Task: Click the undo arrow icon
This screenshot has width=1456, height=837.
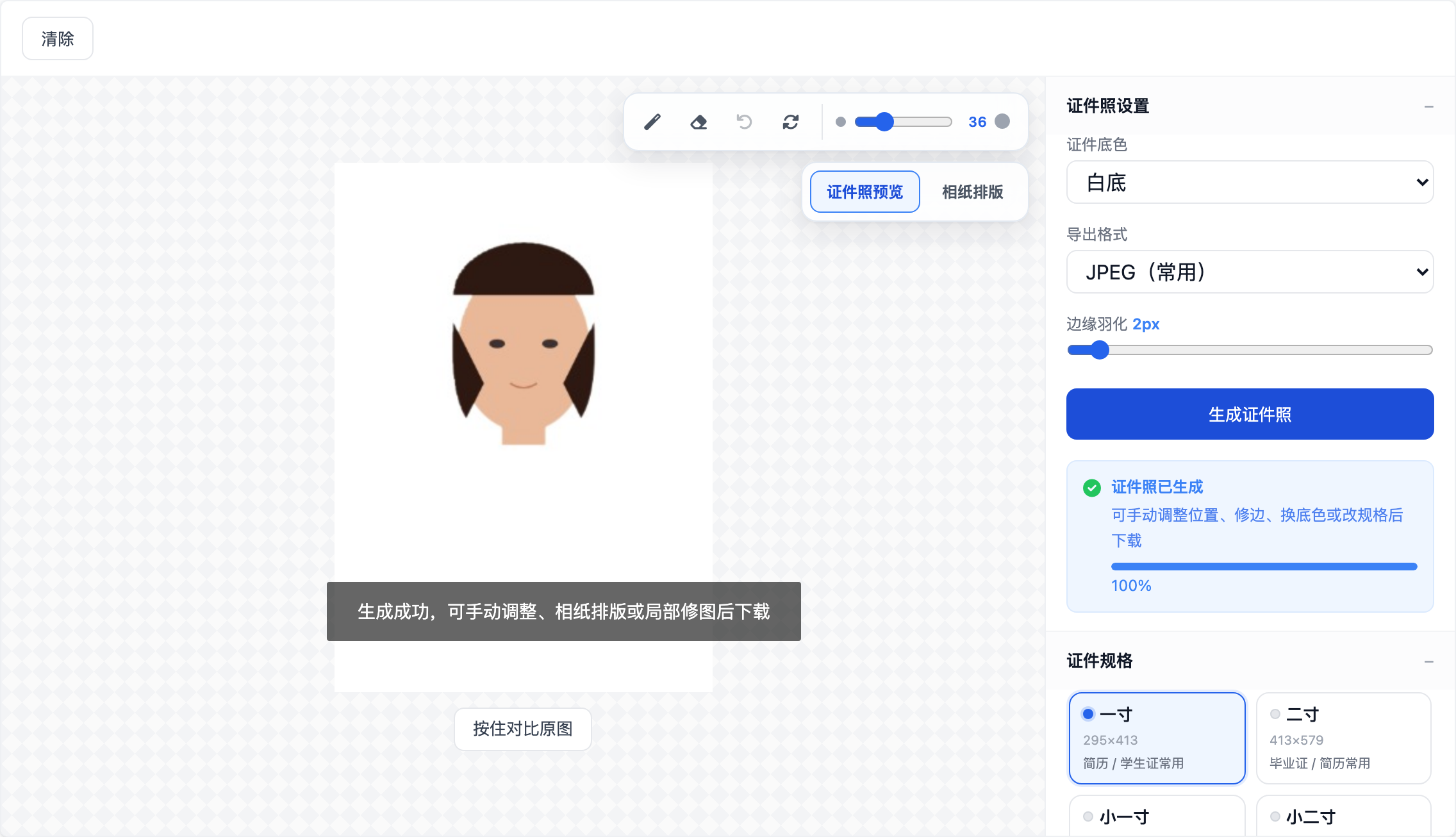Action: (x=744, y=122)
